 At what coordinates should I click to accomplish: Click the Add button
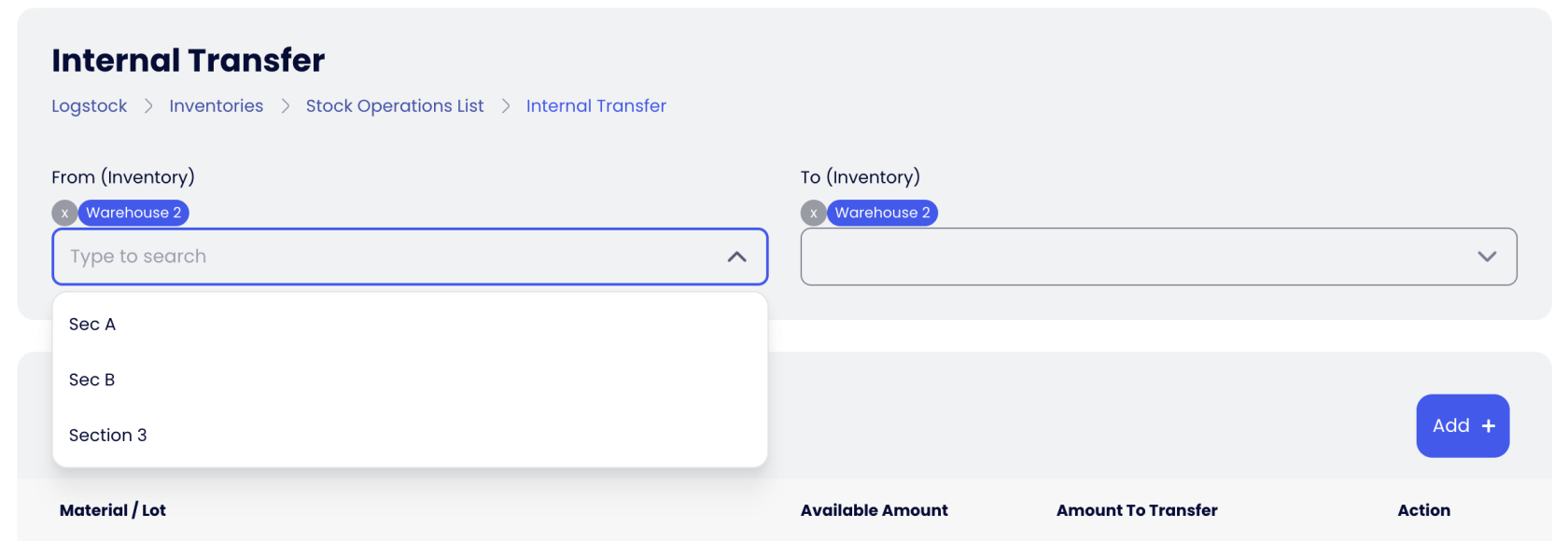tap(1450, 425)
